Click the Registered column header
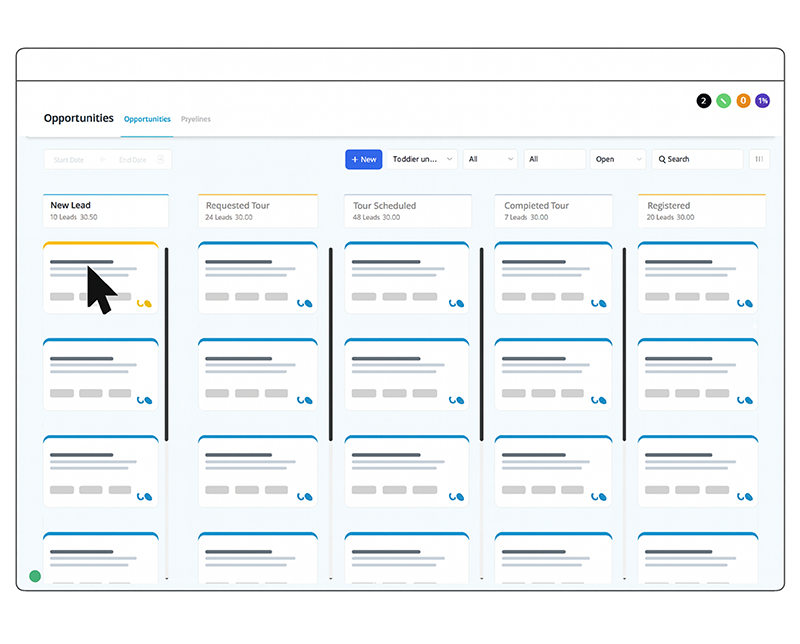 pos(702,210)
